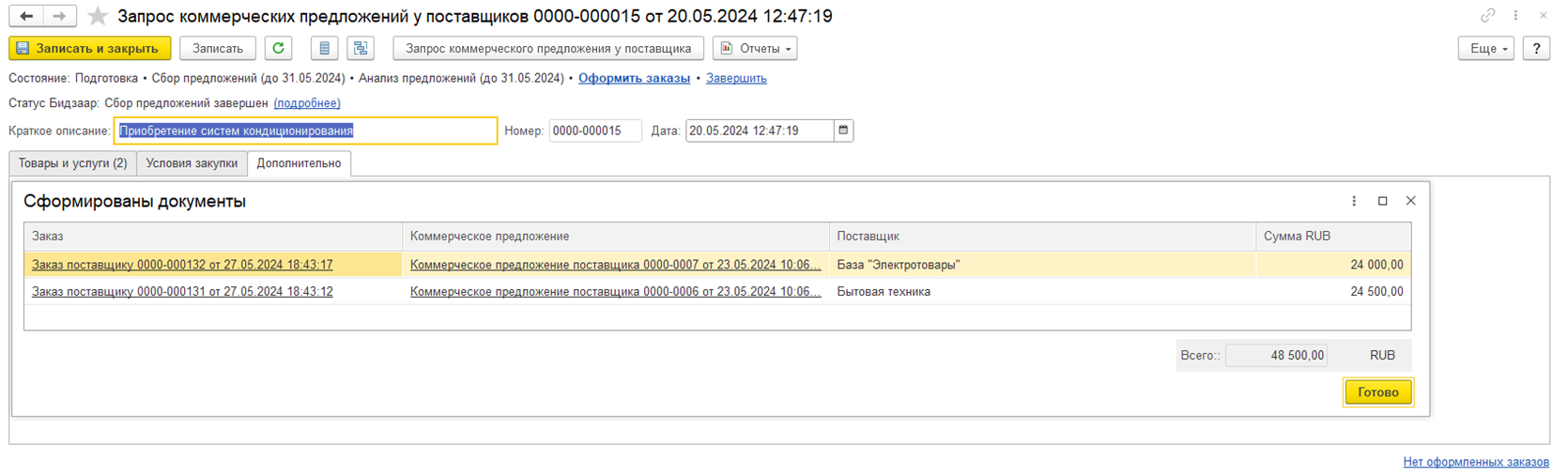Click the Оформить заказы link
The width and height of the screenshot is (1568, 476).
pyautogui.click(x=634, y=78)
